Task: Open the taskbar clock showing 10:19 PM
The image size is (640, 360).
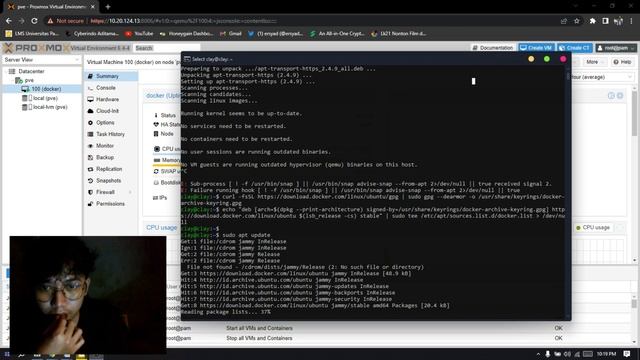Action: click(x=606, y=354)
